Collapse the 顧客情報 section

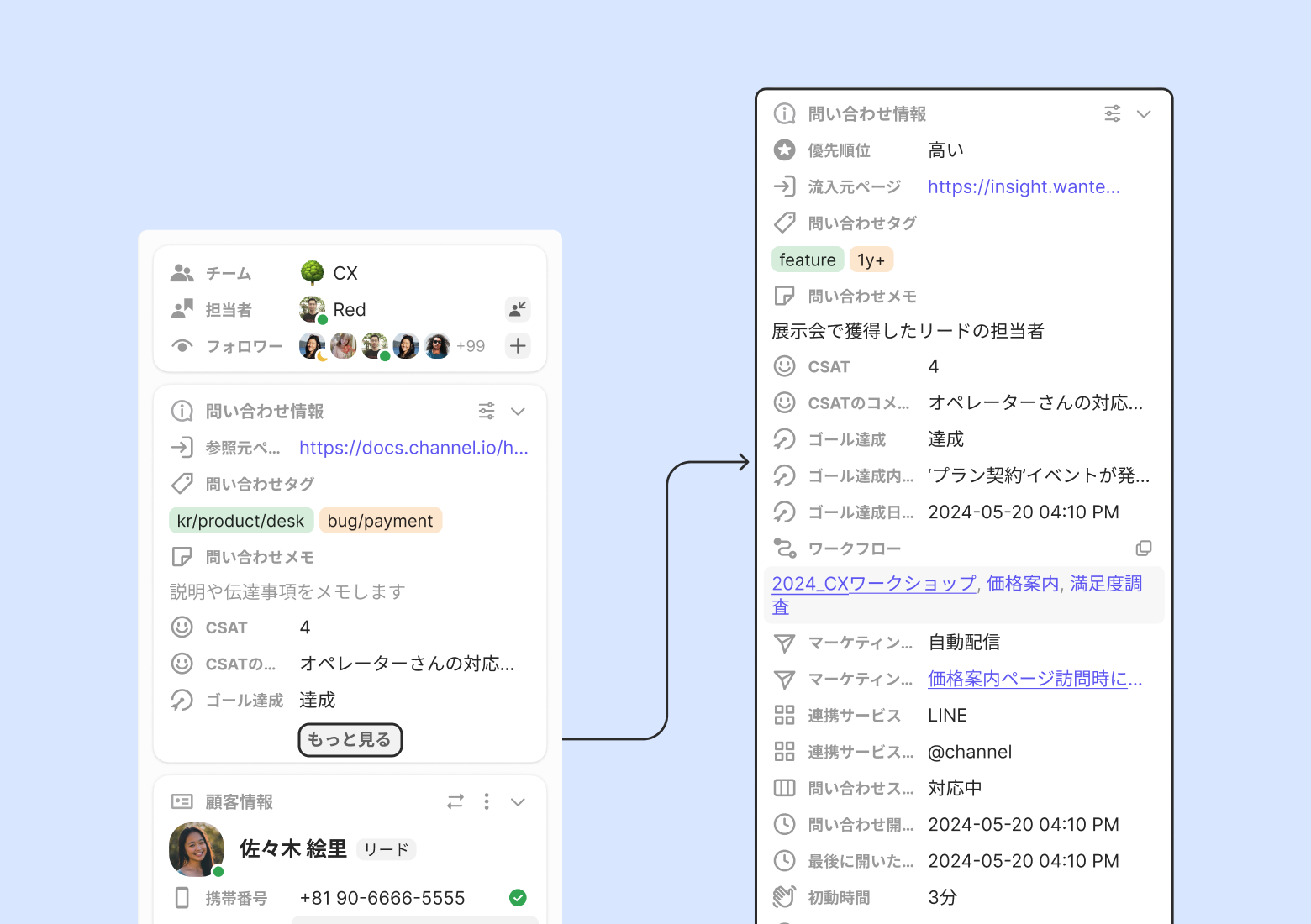coord(518,801)
